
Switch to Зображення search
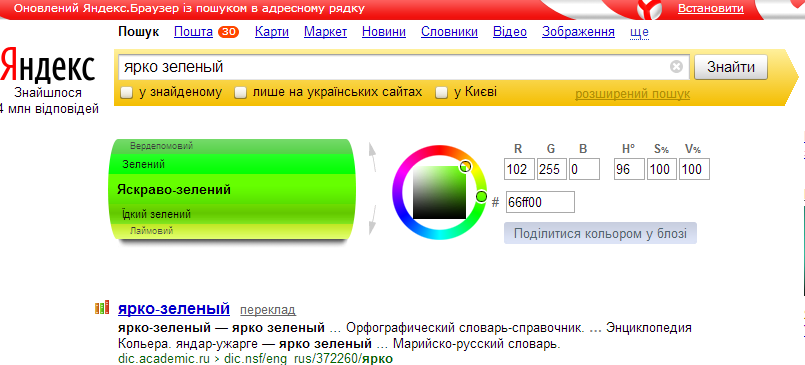(x=578, y=32)
